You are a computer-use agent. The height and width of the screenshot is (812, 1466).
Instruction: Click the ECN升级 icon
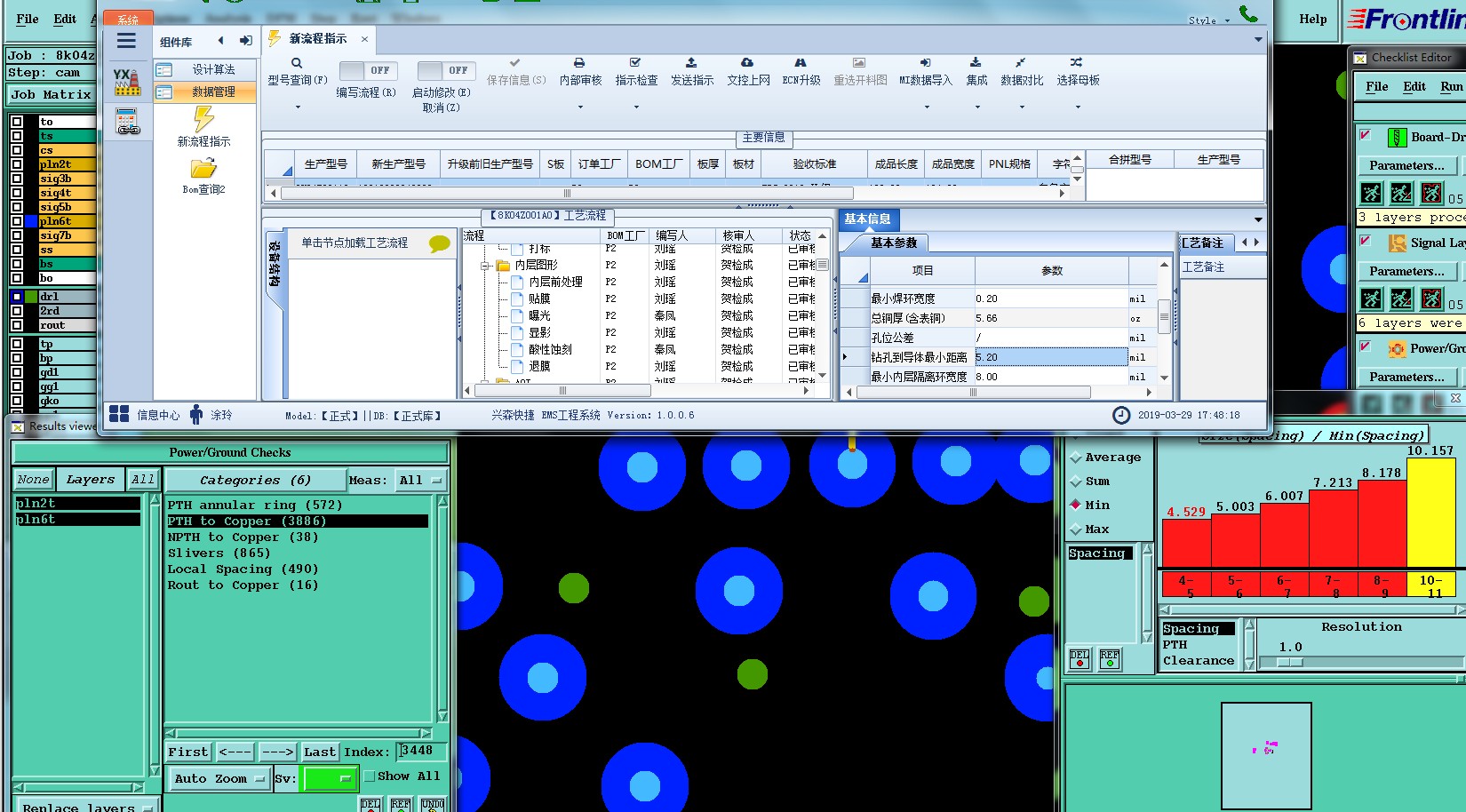[801, 63]
